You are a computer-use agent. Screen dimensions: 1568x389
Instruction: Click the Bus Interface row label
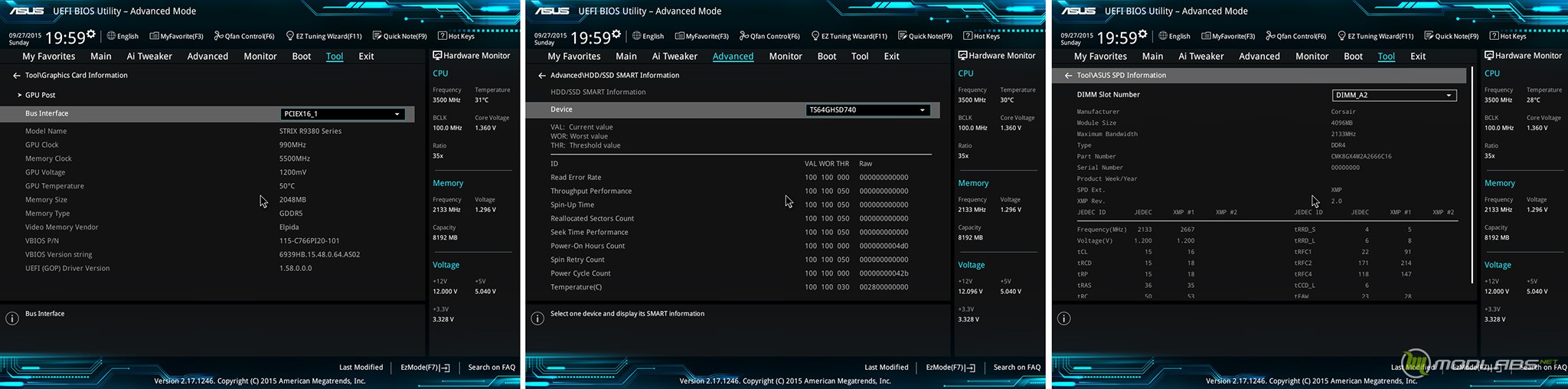(47, 113)
